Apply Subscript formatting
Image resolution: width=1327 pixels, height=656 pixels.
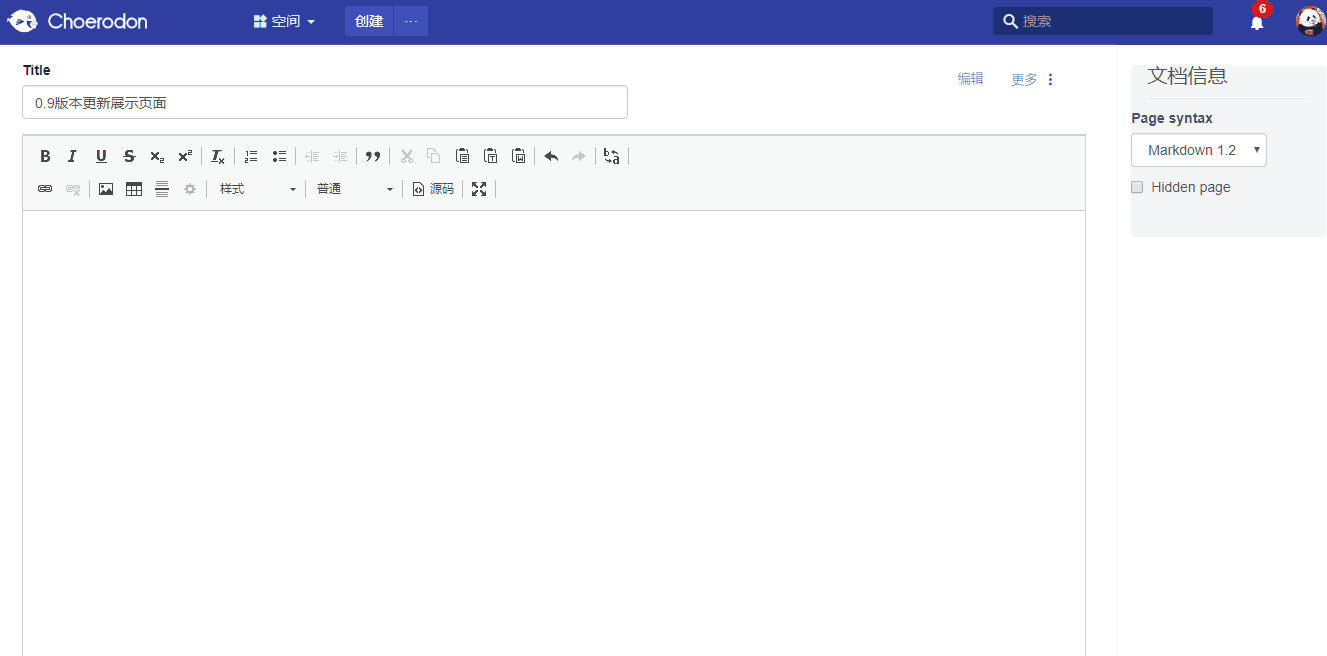157,156
